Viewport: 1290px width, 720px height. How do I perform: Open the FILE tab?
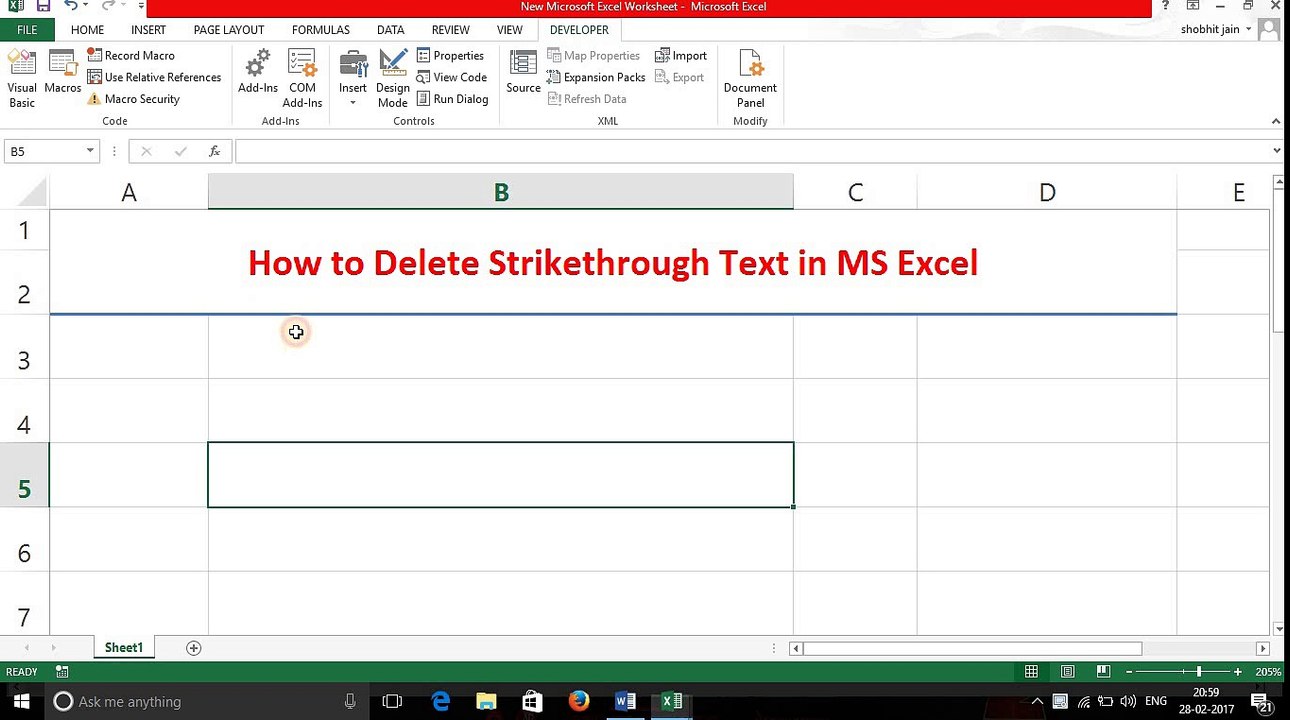[27, 30]
